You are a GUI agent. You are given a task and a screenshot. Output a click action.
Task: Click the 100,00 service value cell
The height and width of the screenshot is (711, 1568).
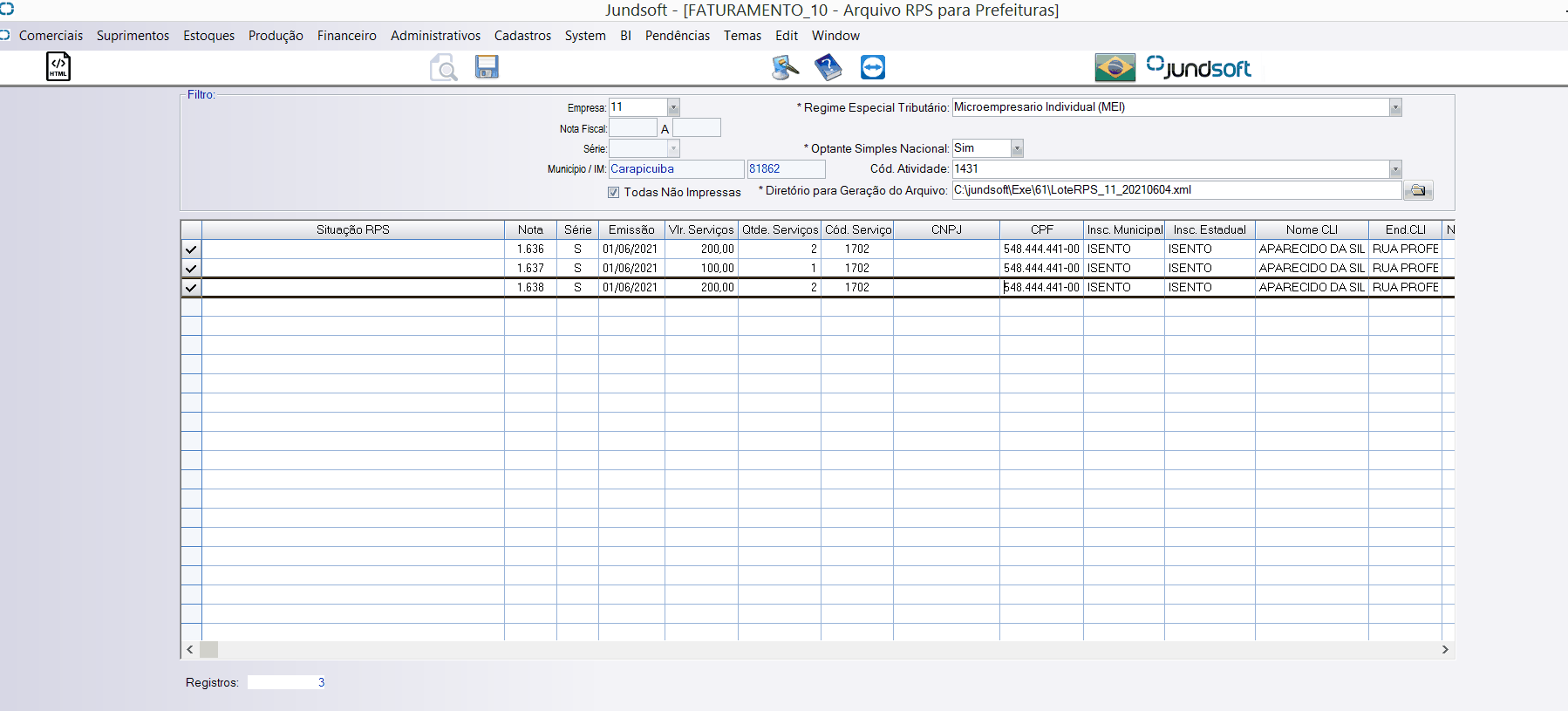click(x=701, y=269)
